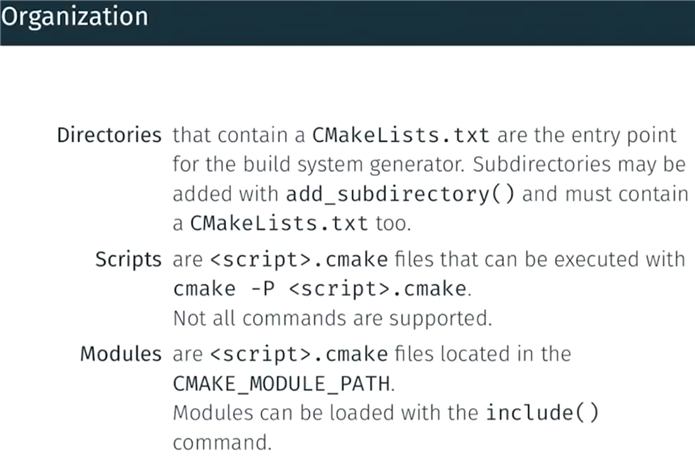Select the Directories term label
Image resolution: width=695 pixels, height=458 pixels.
[109, 135]
